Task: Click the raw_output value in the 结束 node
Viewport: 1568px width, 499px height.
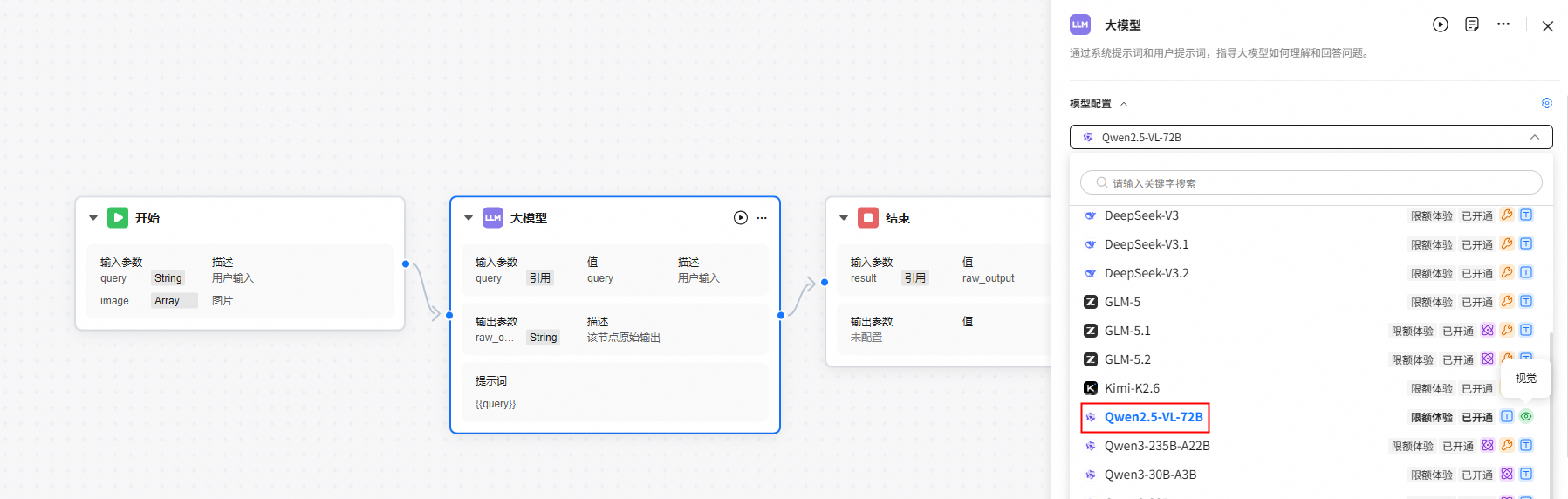Action: (x=989, y=278)
